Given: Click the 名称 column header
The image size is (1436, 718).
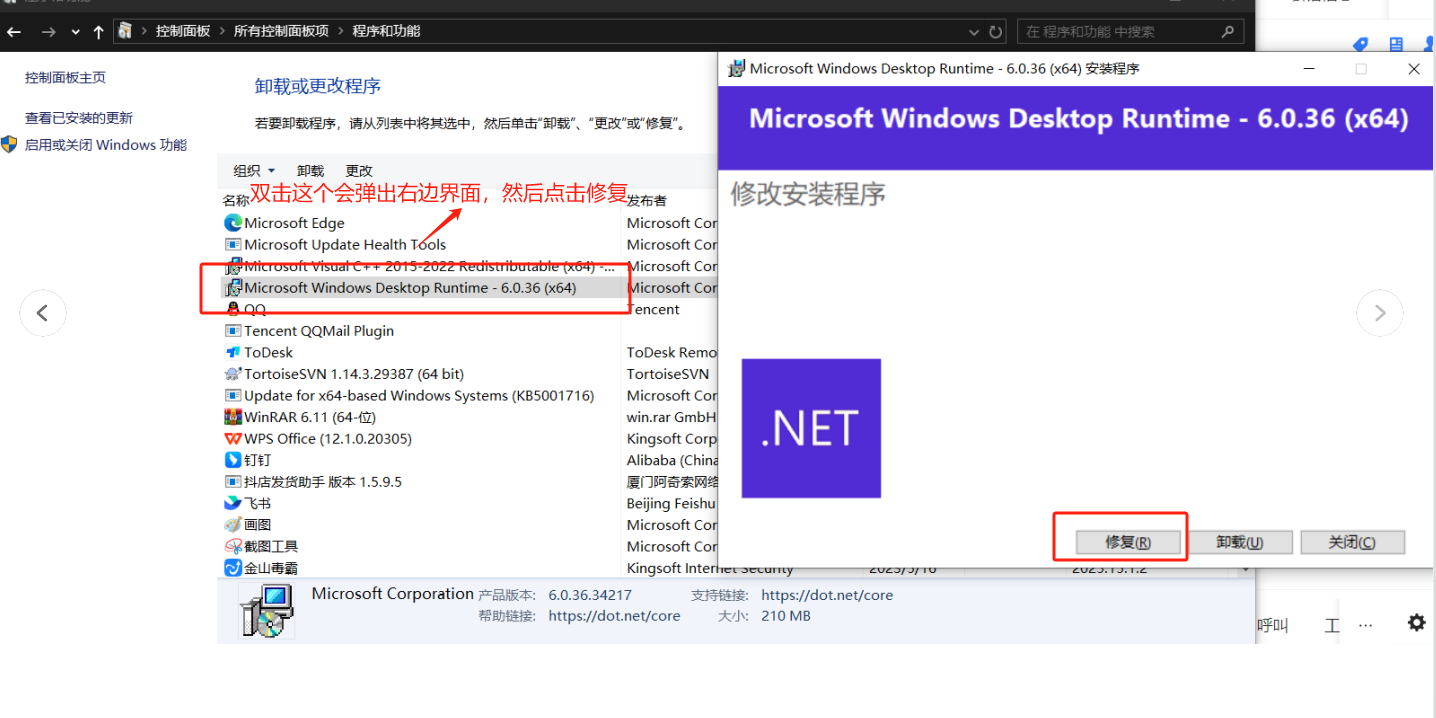Looking at the screenshot, I should tap(235, 200).
